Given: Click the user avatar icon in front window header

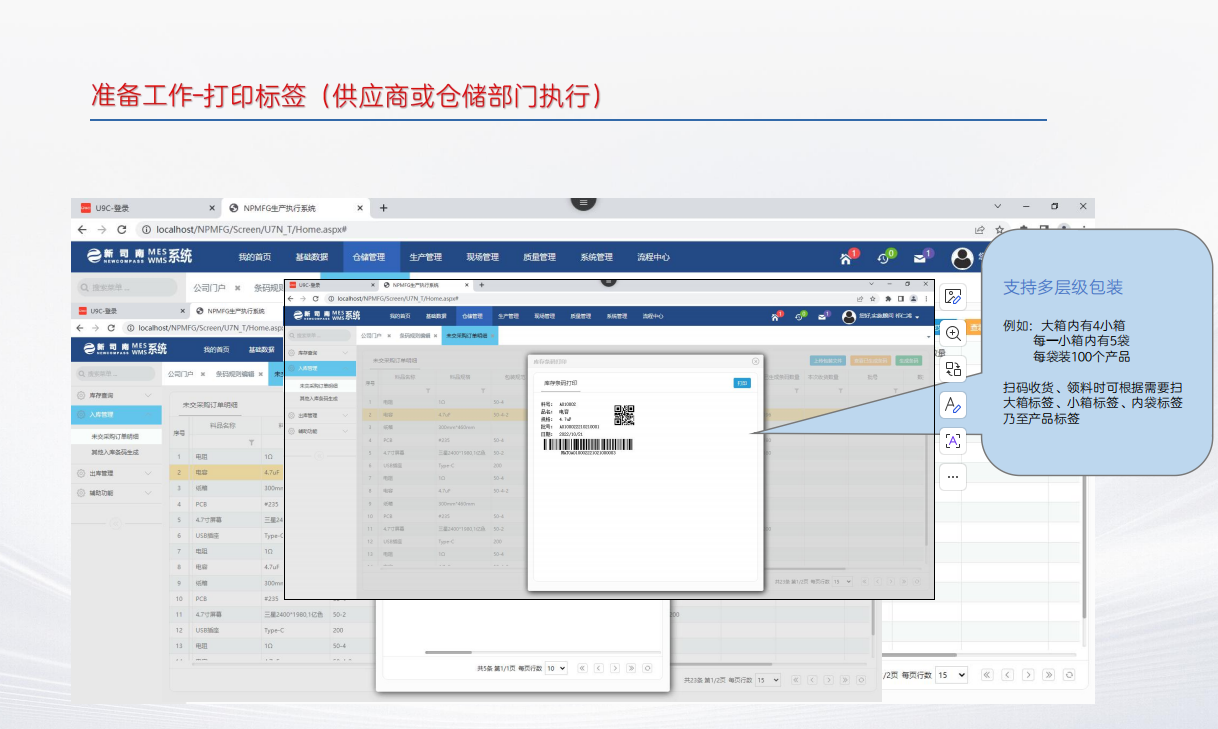Looking at the screenshot, I should click(x=849, y=317).
